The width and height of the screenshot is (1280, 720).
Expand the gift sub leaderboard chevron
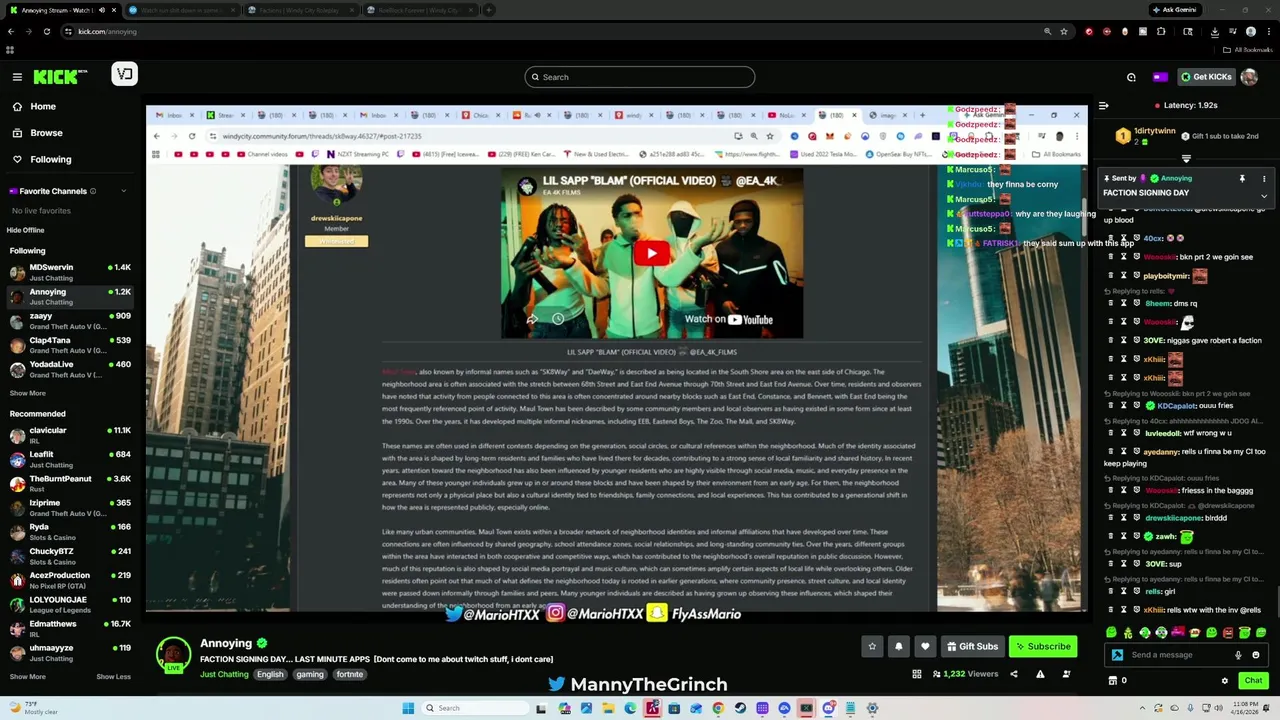click(x=1186, y=158)
